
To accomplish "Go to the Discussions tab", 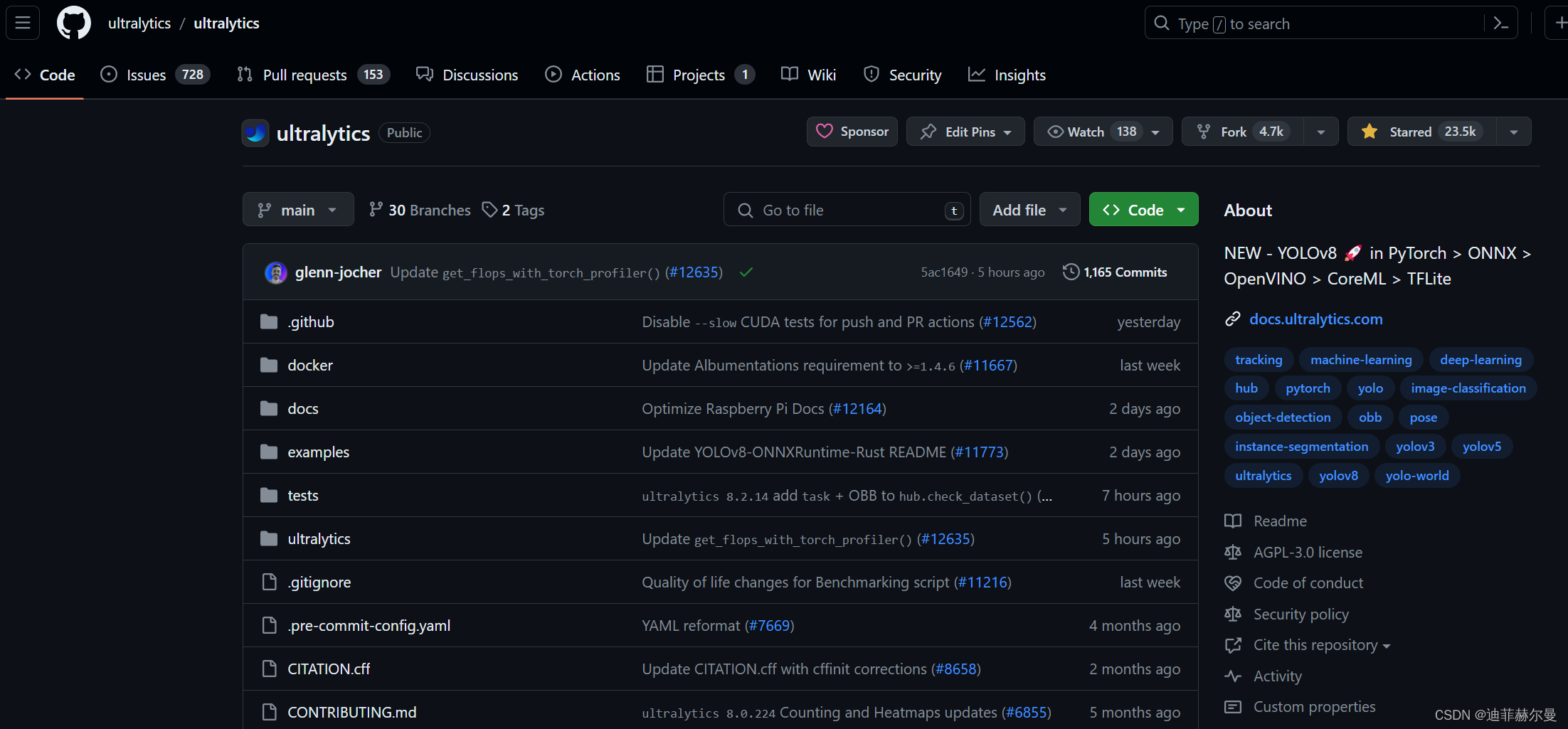I will coord(467,75).
